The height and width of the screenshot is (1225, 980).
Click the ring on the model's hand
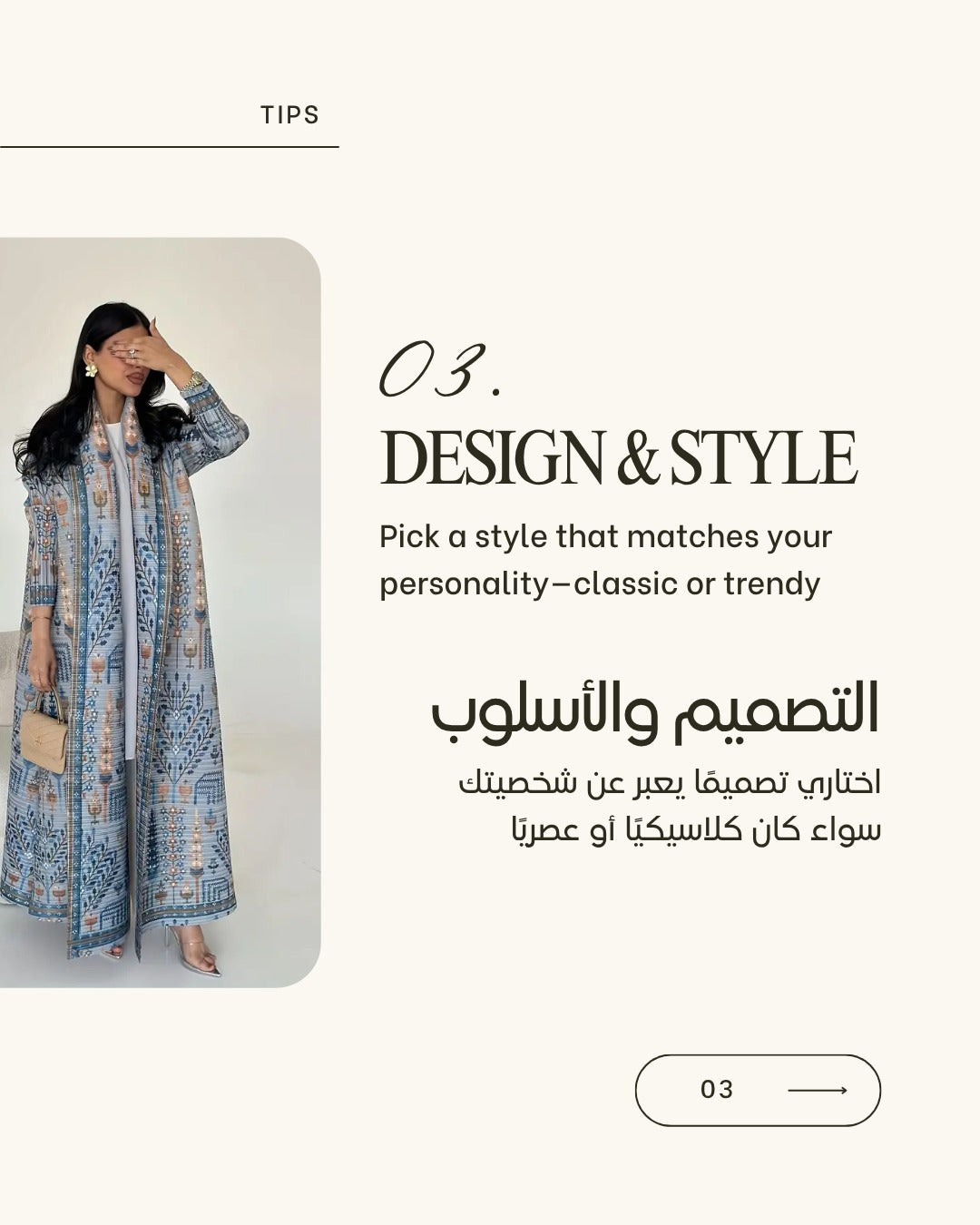click(133, 352)
